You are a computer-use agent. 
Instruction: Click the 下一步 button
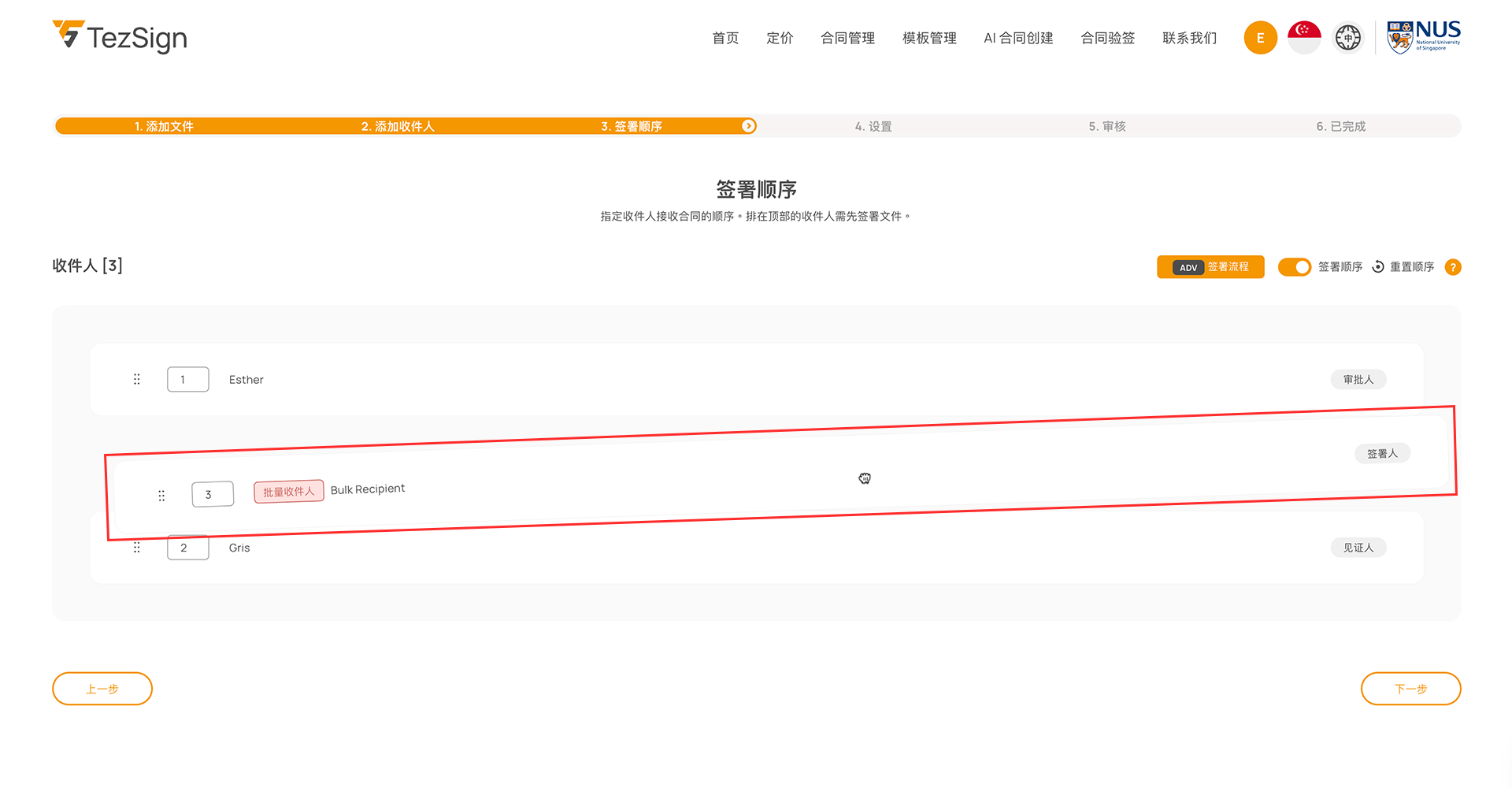click(1410, 689)
